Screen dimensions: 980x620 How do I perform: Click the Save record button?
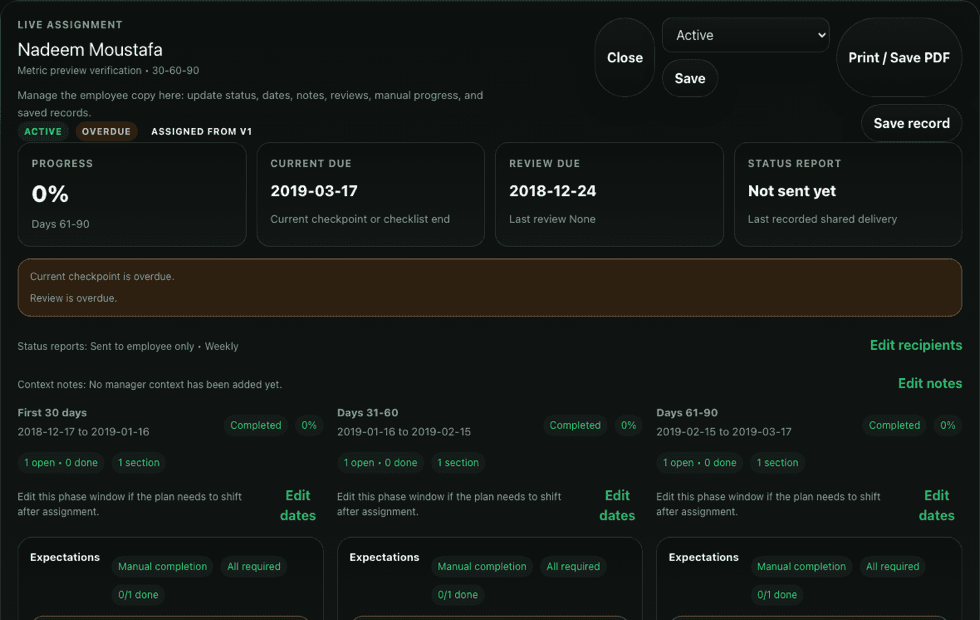tap(911, 123)
